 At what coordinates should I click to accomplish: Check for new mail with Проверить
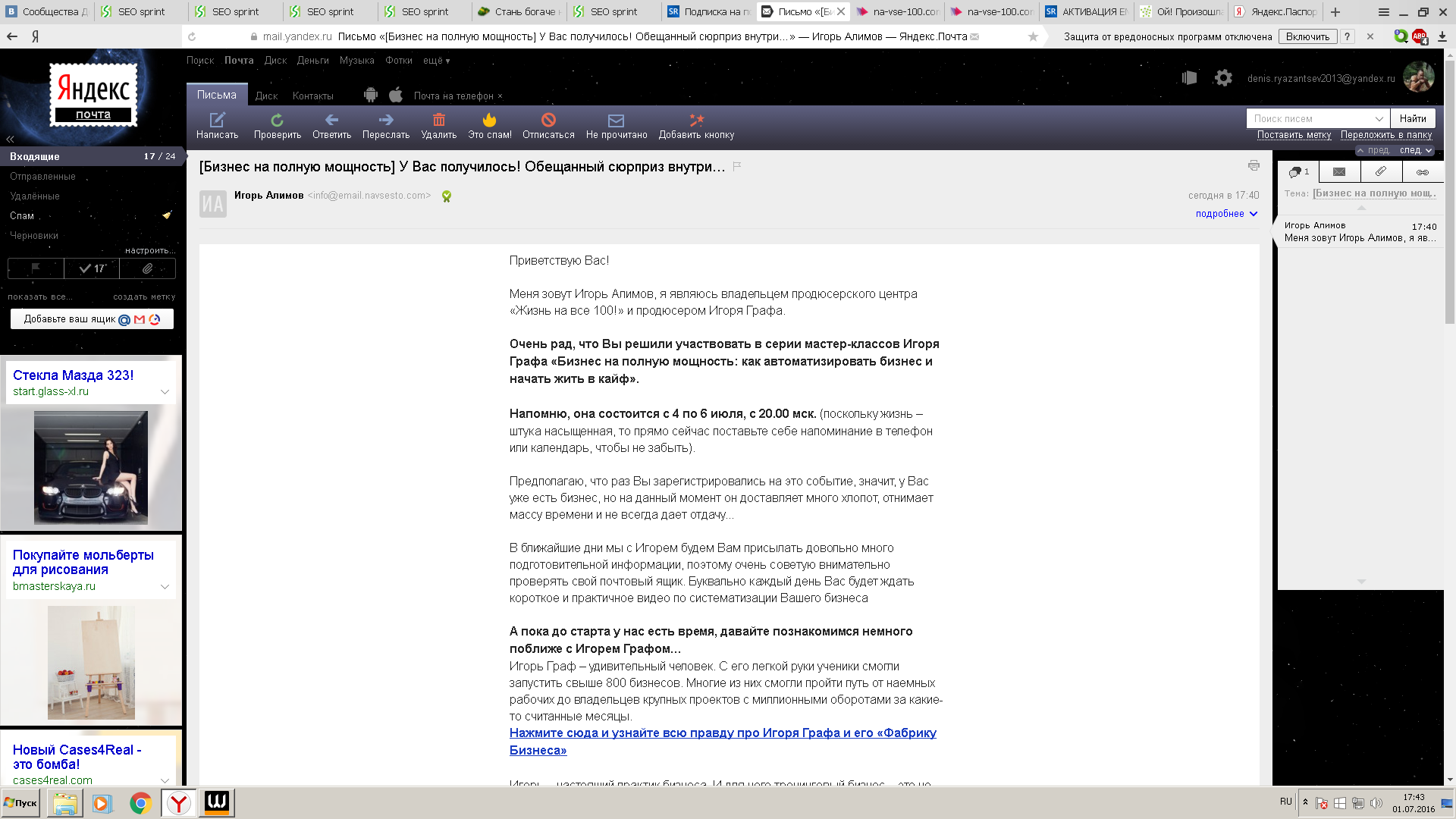click(x=277, y=125)
